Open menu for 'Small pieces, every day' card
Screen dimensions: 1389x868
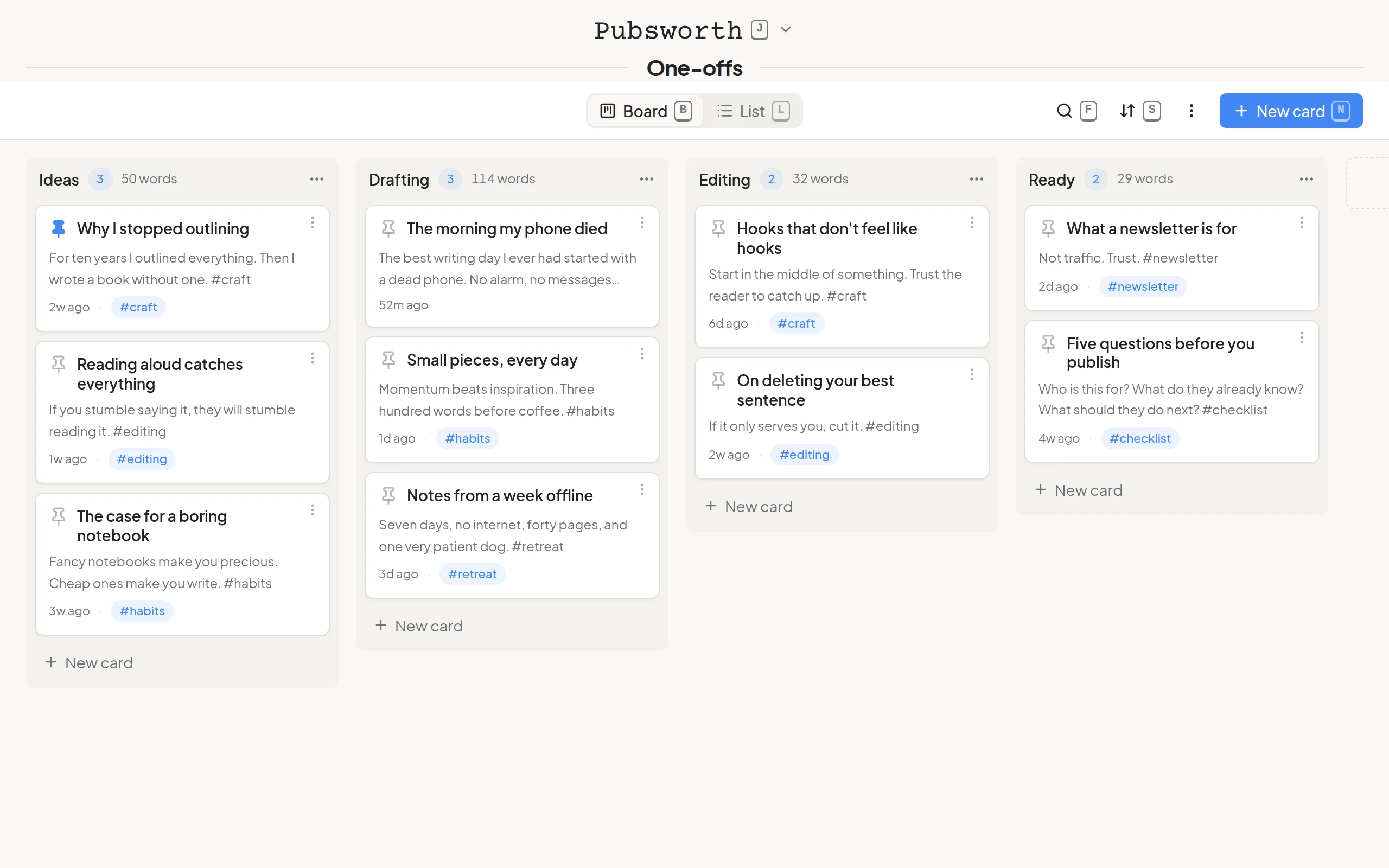click(x=642, y=354)
